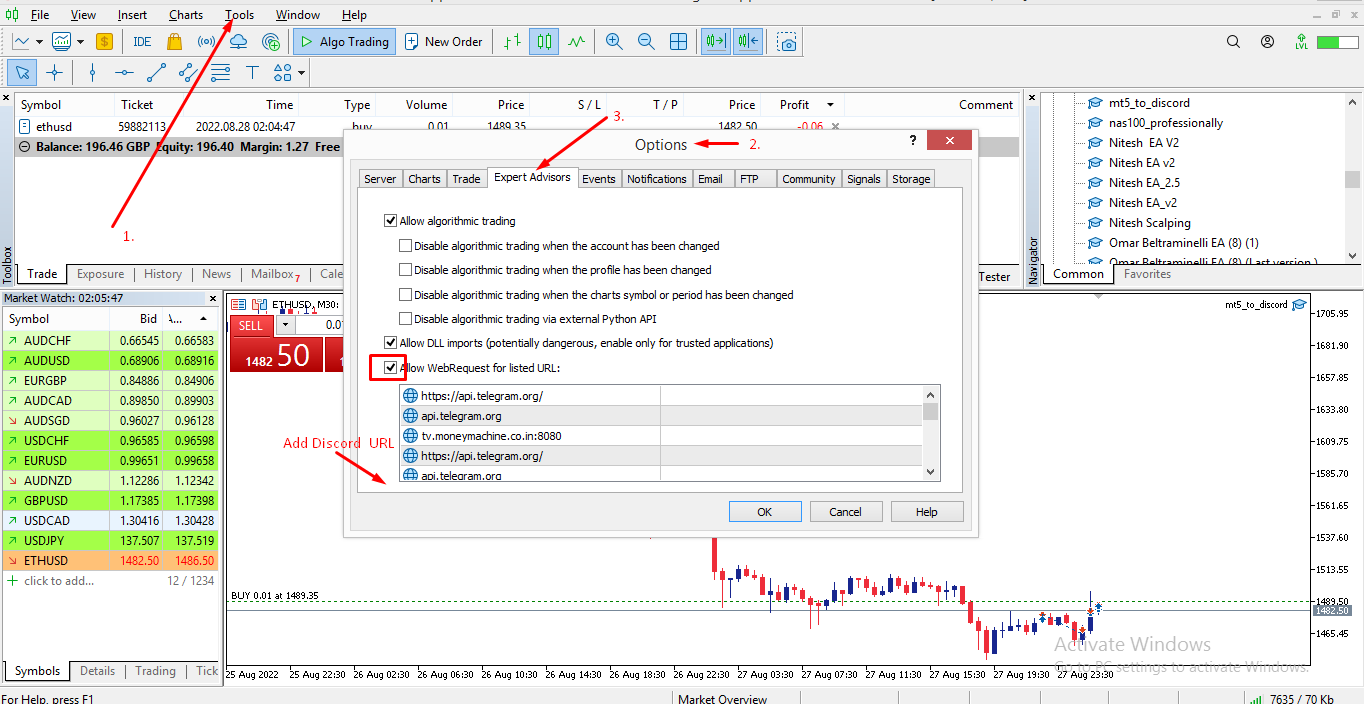
Task: Click the OK button in Options
Action: click(765, 512)
